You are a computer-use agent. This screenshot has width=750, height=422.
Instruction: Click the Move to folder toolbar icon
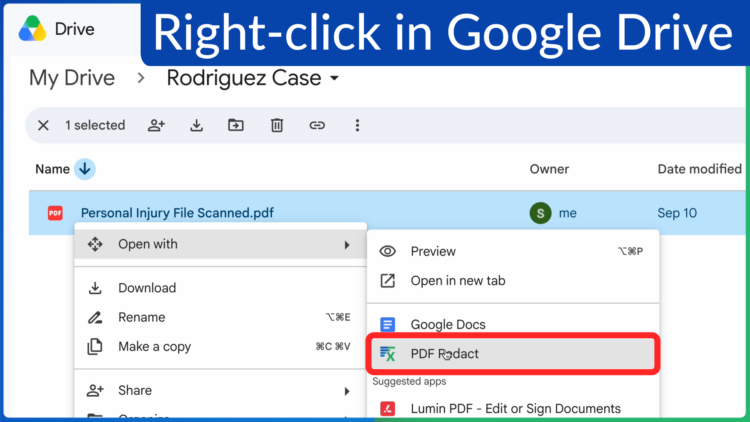coord(236,125)
